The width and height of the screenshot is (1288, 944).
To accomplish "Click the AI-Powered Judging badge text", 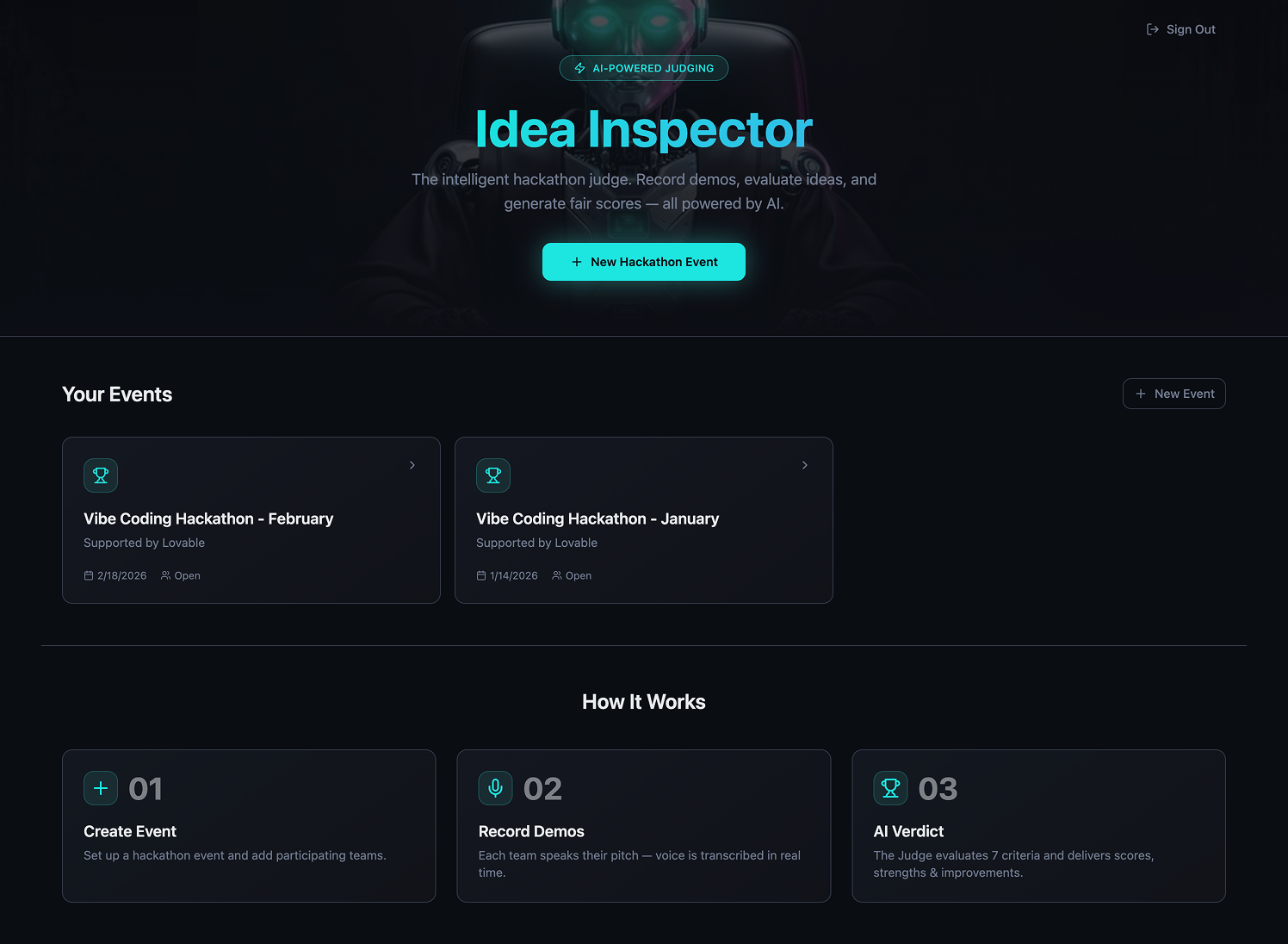I will coord(653,68).
